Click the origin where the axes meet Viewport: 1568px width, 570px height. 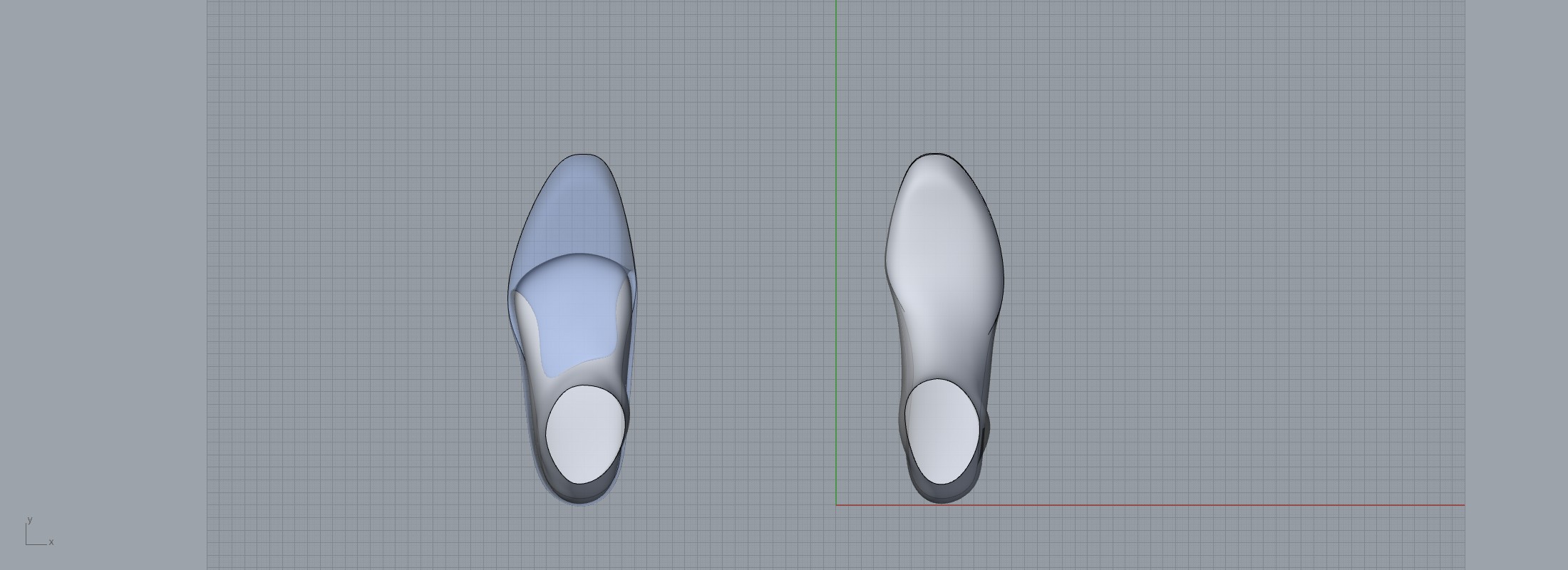(x=836, y=505)
